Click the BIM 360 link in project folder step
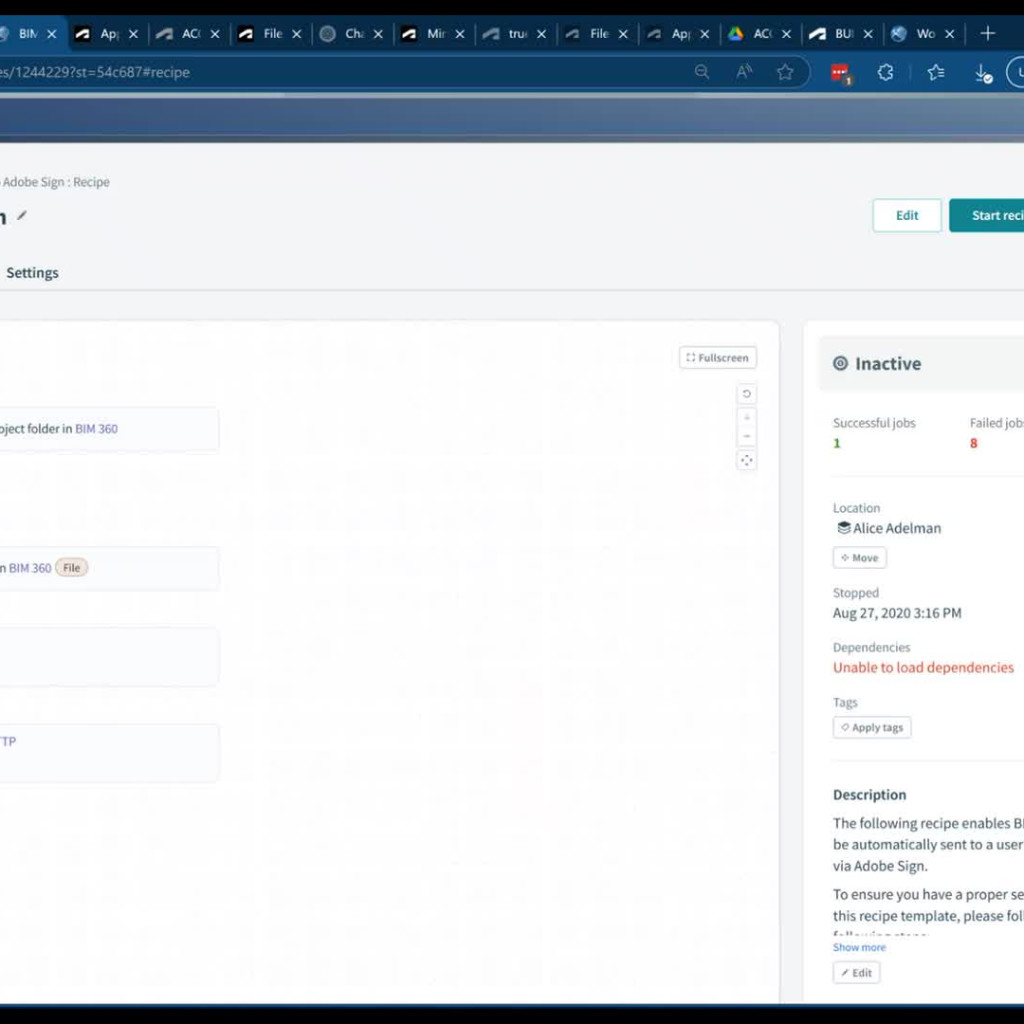Image resolution: width=1024 pixels, height=1024 pixels. point(96,428)
